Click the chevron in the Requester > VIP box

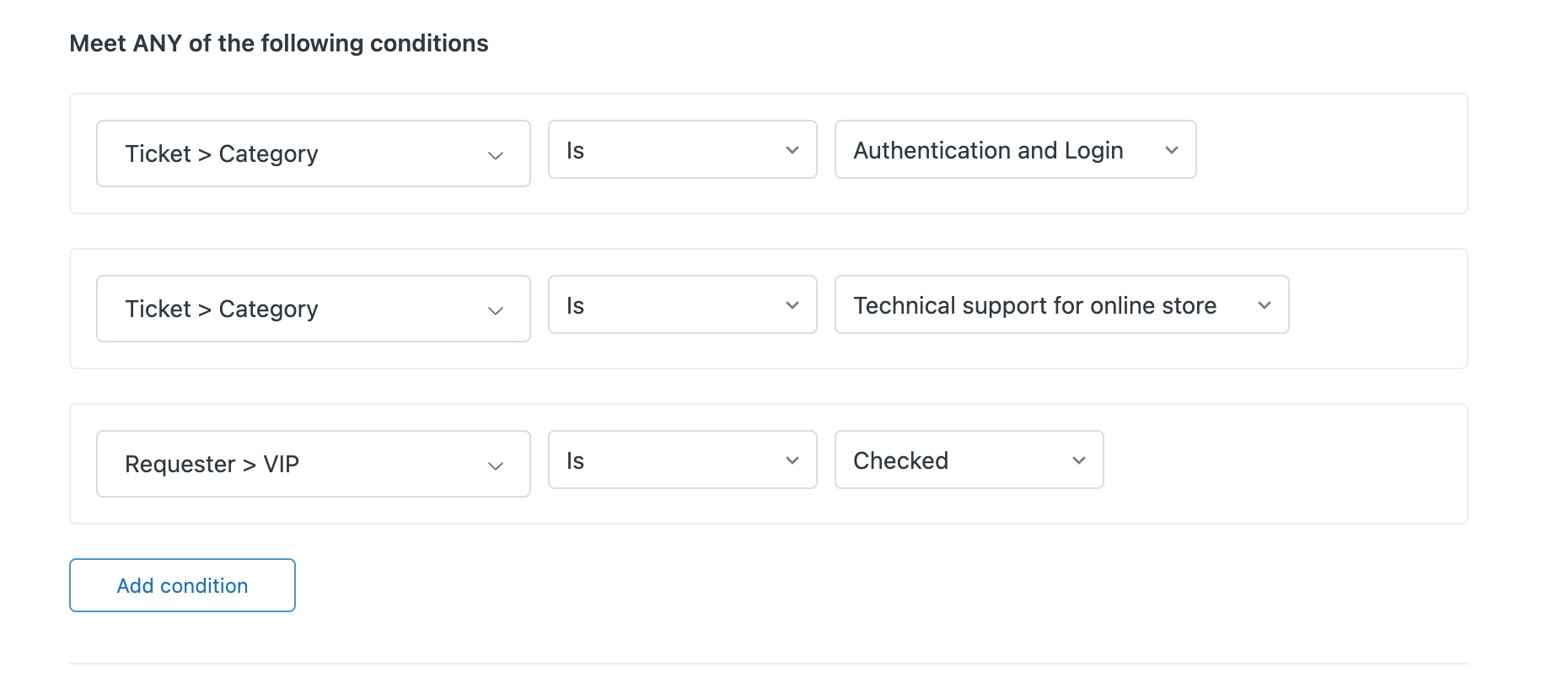496,465
